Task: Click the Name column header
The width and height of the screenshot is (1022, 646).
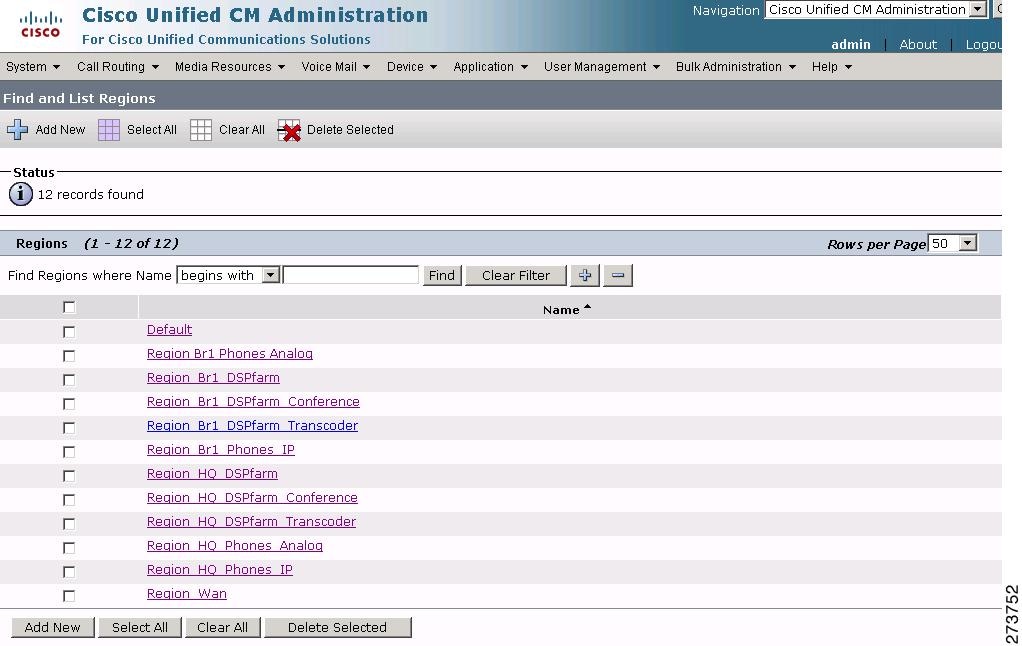Action: pyautogui.click(x=561, y=310)
